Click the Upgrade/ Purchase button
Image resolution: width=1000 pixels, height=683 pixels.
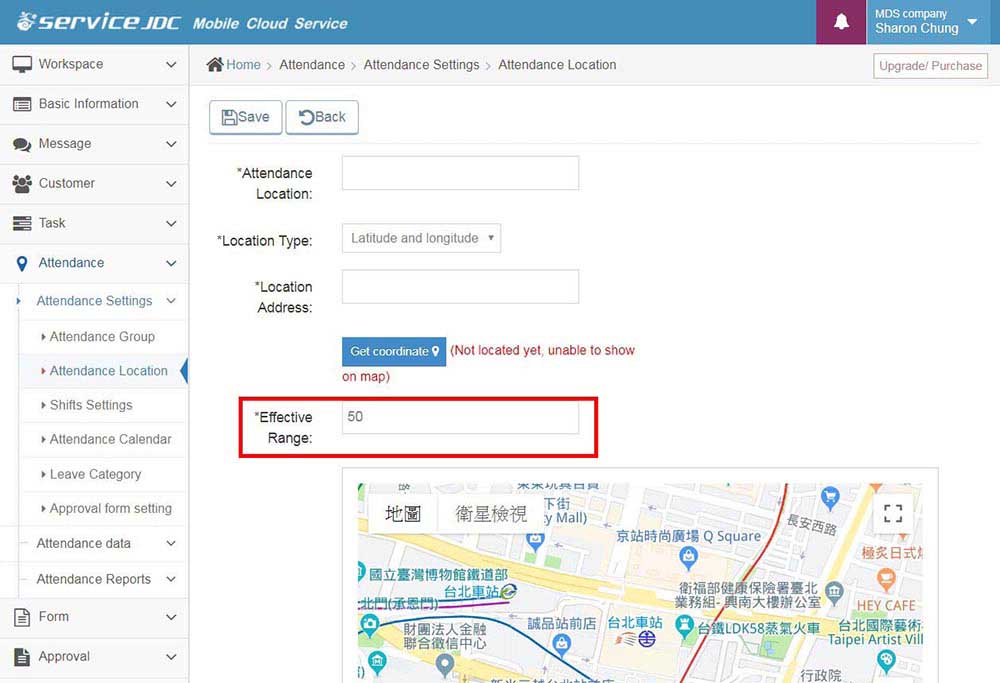[930, 66]
